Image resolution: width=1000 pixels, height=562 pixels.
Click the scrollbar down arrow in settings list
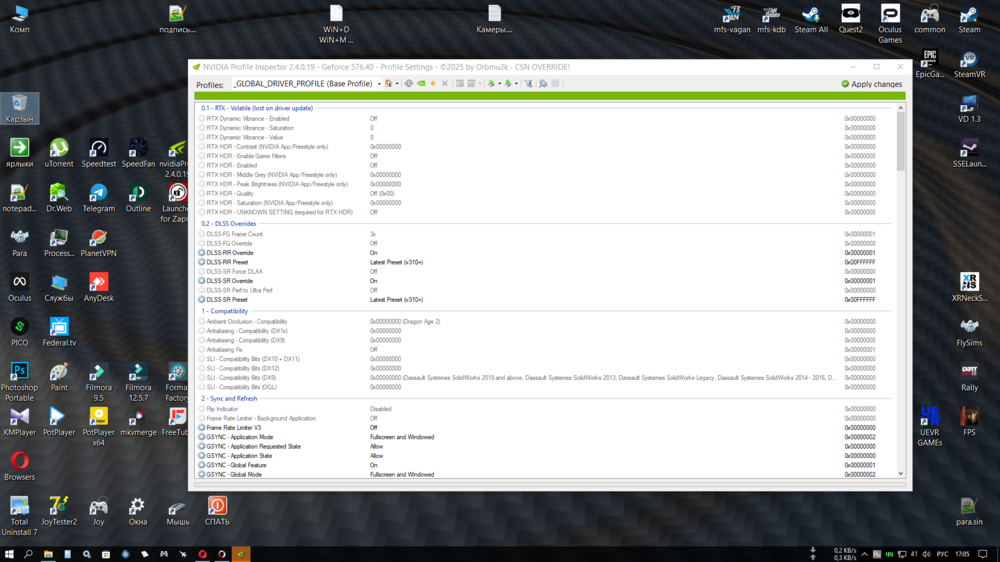[x=901, y=474]
